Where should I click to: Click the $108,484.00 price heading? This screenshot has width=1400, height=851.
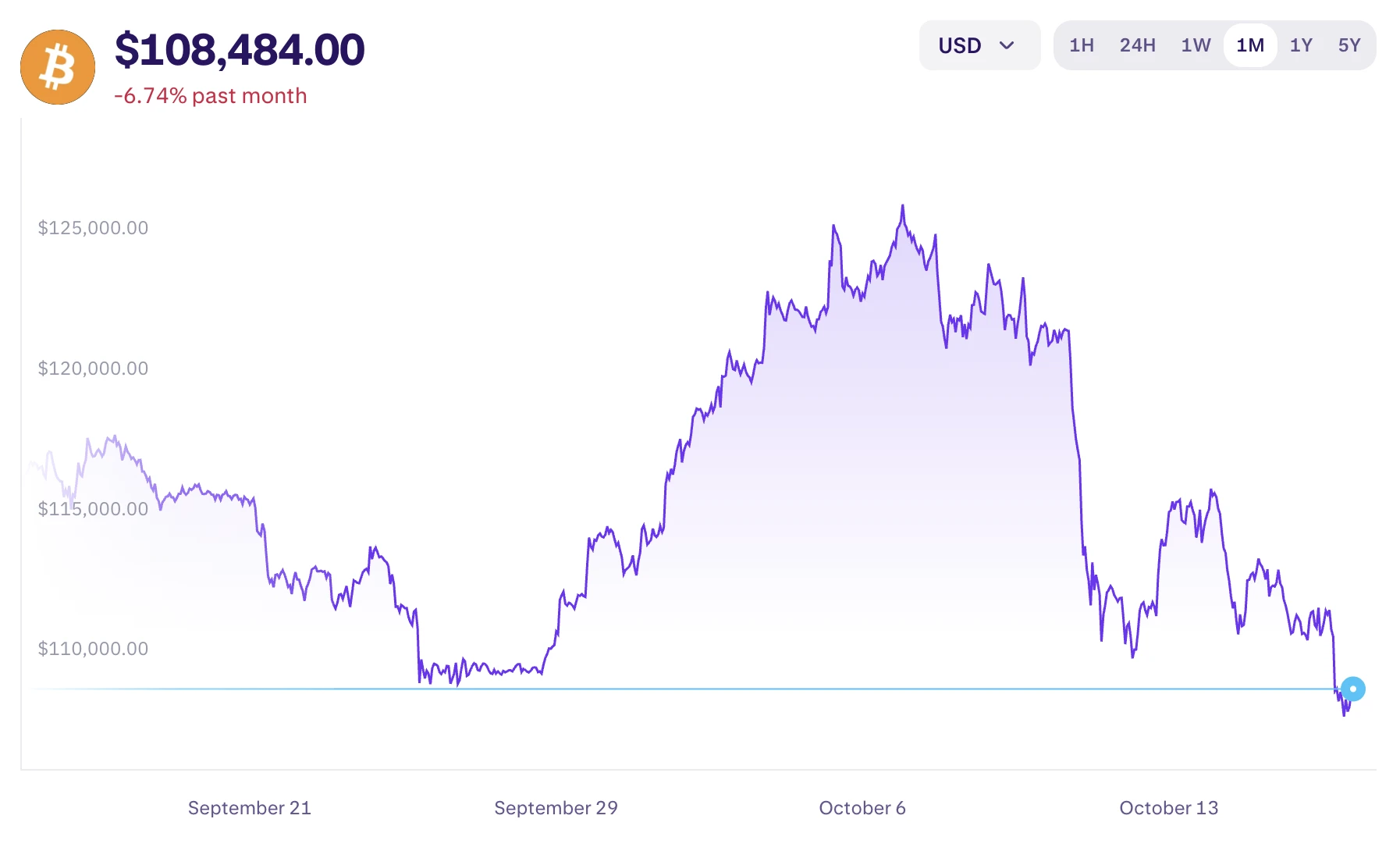(240, 50)
